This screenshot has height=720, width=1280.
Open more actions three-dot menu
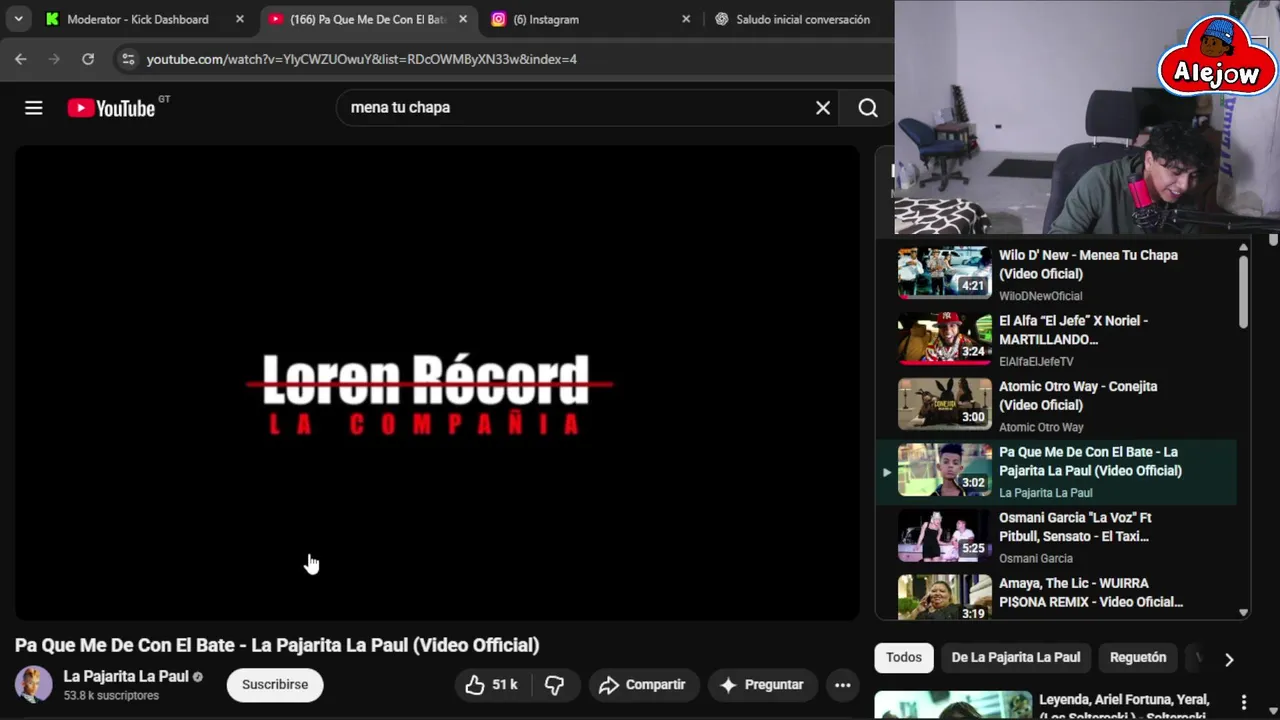click(843, 685)
